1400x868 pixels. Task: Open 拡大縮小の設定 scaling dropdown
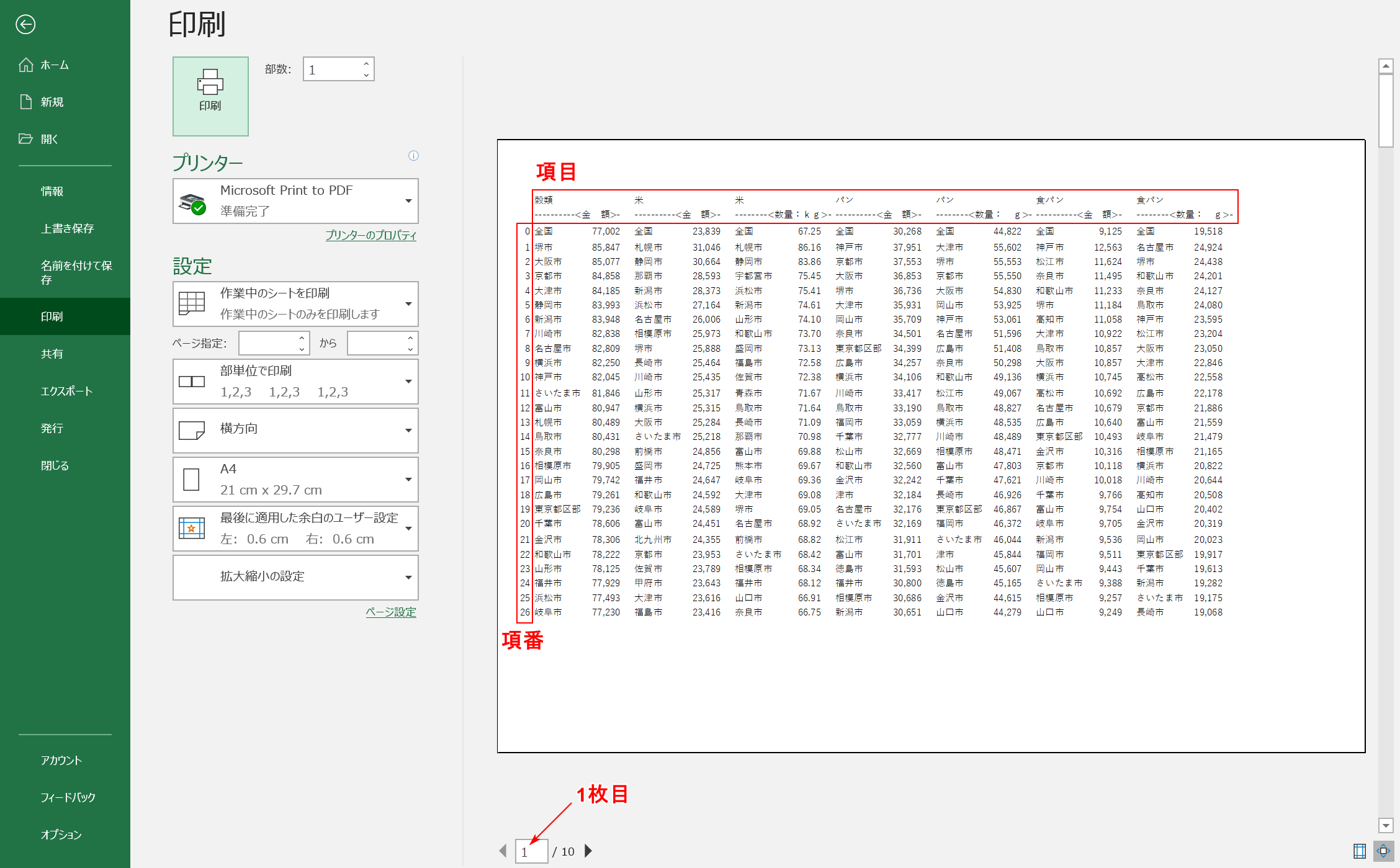click(x=295, y=578)
